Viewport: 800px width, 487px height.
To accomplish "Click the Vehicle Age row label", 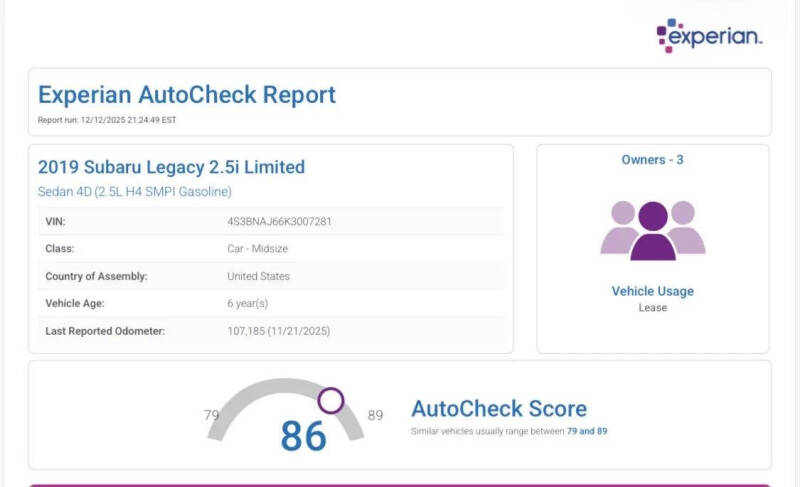I will (x=74, y=303).
